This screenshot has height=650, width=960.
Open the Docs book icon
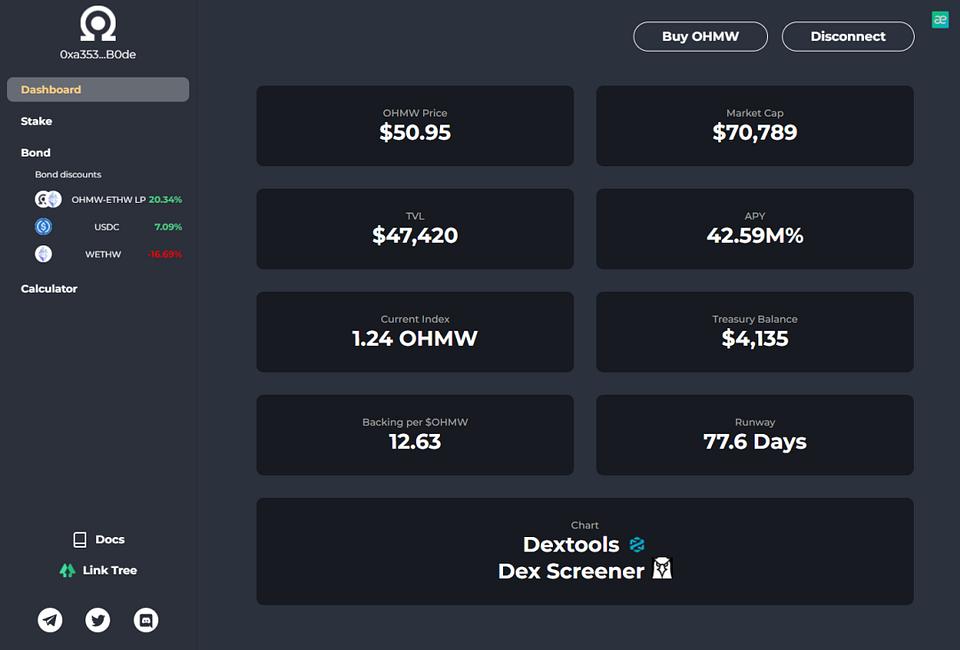click(80, 539)
